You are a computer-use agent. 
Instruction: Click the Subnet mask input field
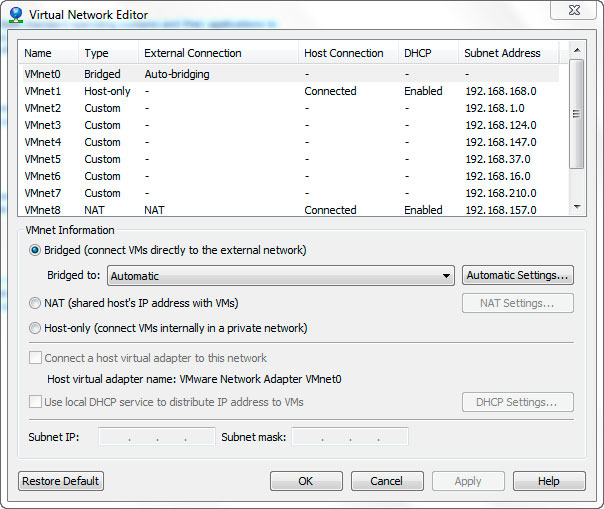coord(350,437)
